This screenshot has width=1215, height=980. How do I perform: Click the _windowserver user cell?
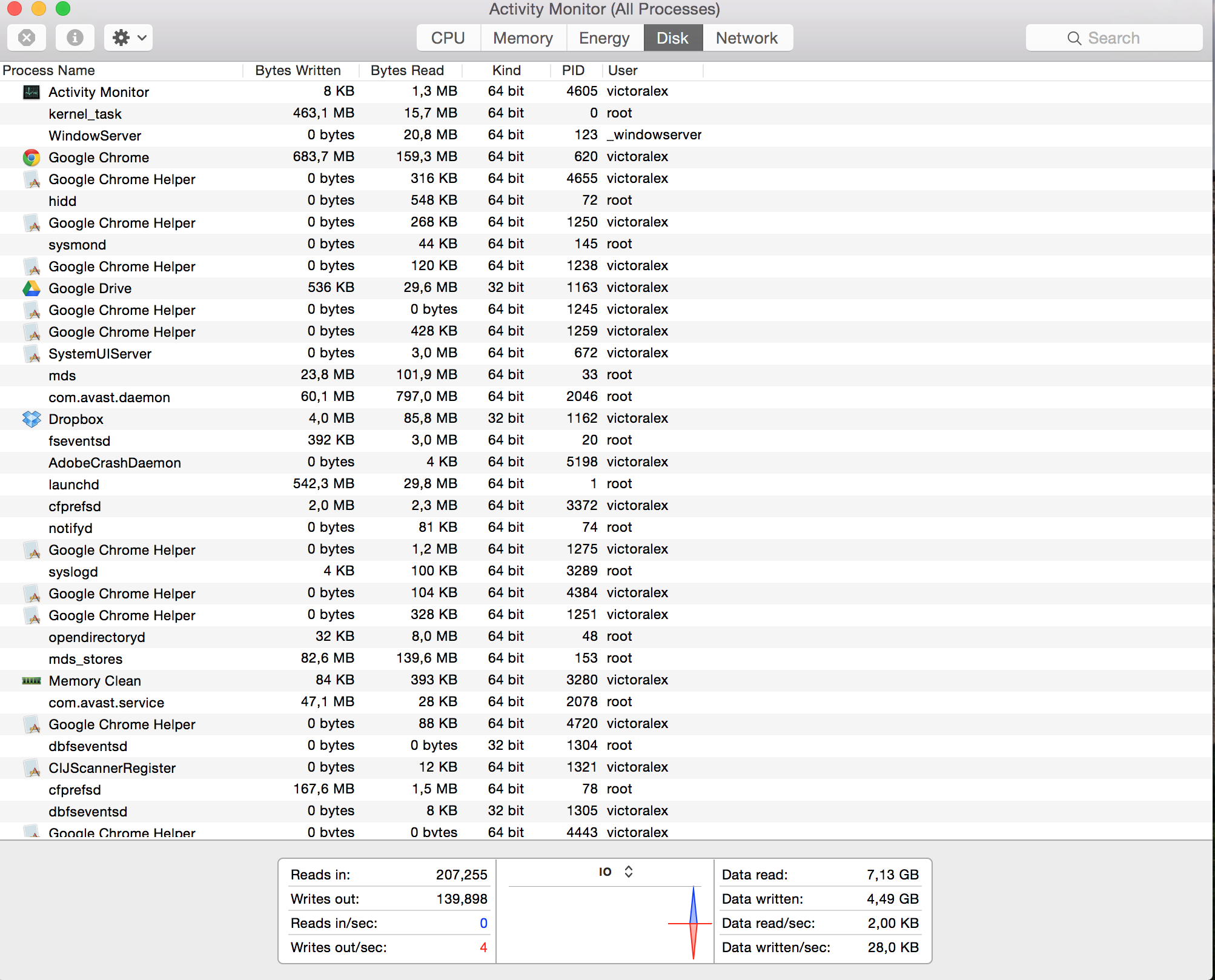(x=654, y=135)
